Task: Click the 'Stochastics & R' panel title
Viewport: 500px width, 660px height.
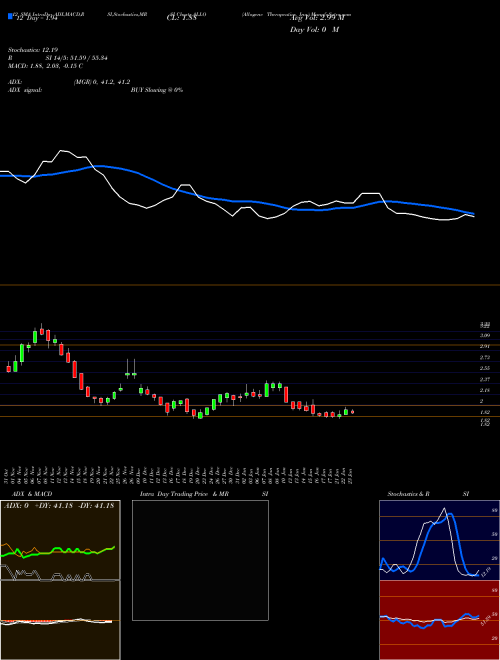Action: (409, 494)
